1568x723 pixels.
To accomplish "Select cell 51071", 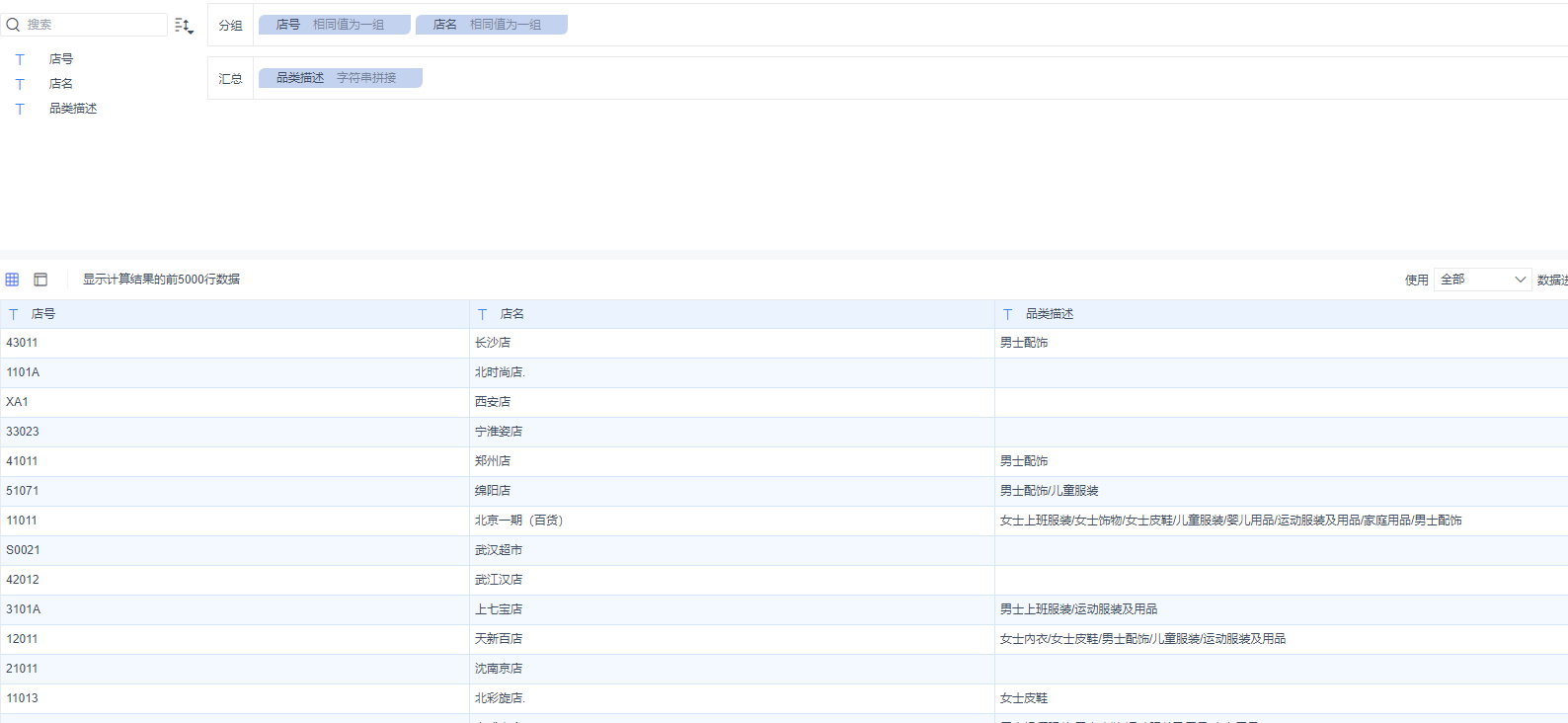I will 235,491.
